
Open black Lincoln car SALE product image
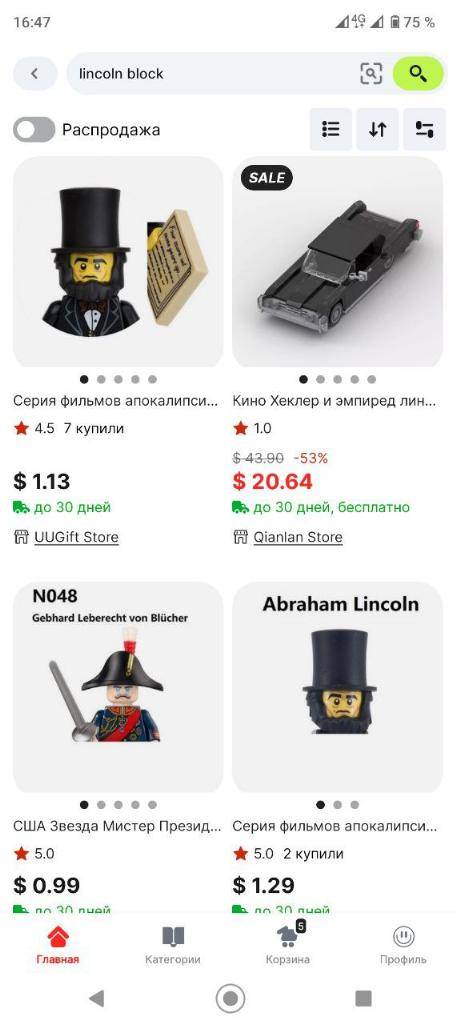(338, 261)
